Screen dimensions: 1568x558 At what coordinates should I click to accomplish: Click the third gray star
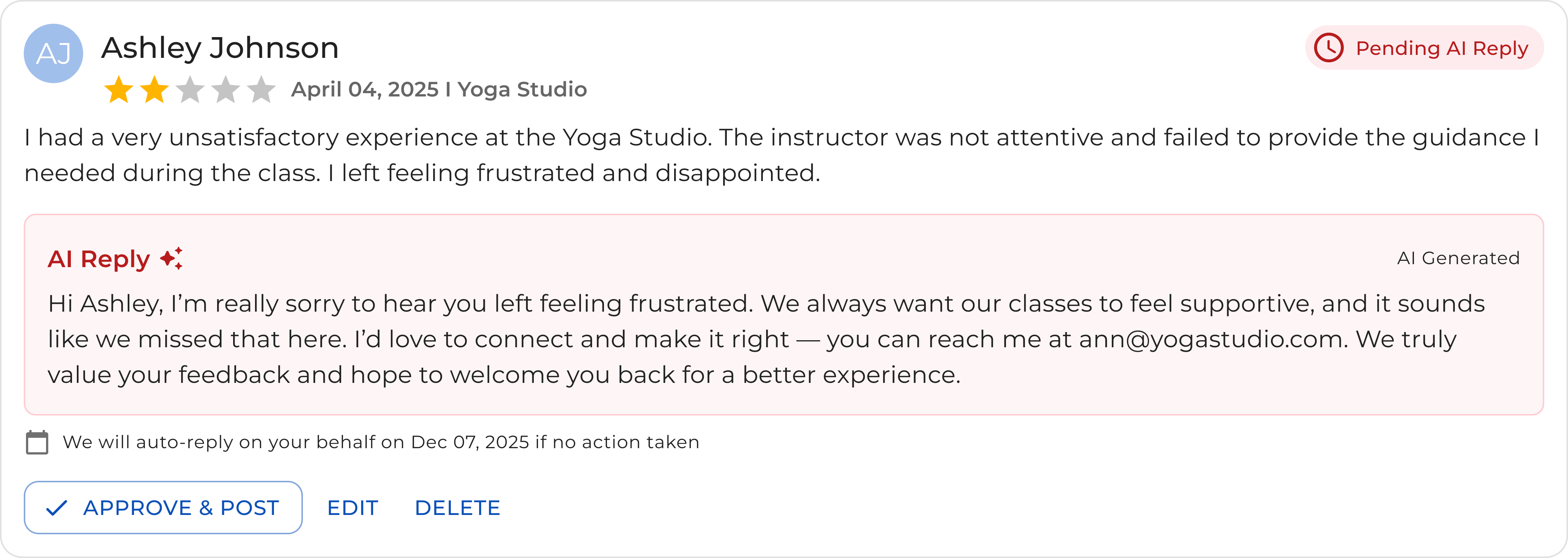[190, 89]
